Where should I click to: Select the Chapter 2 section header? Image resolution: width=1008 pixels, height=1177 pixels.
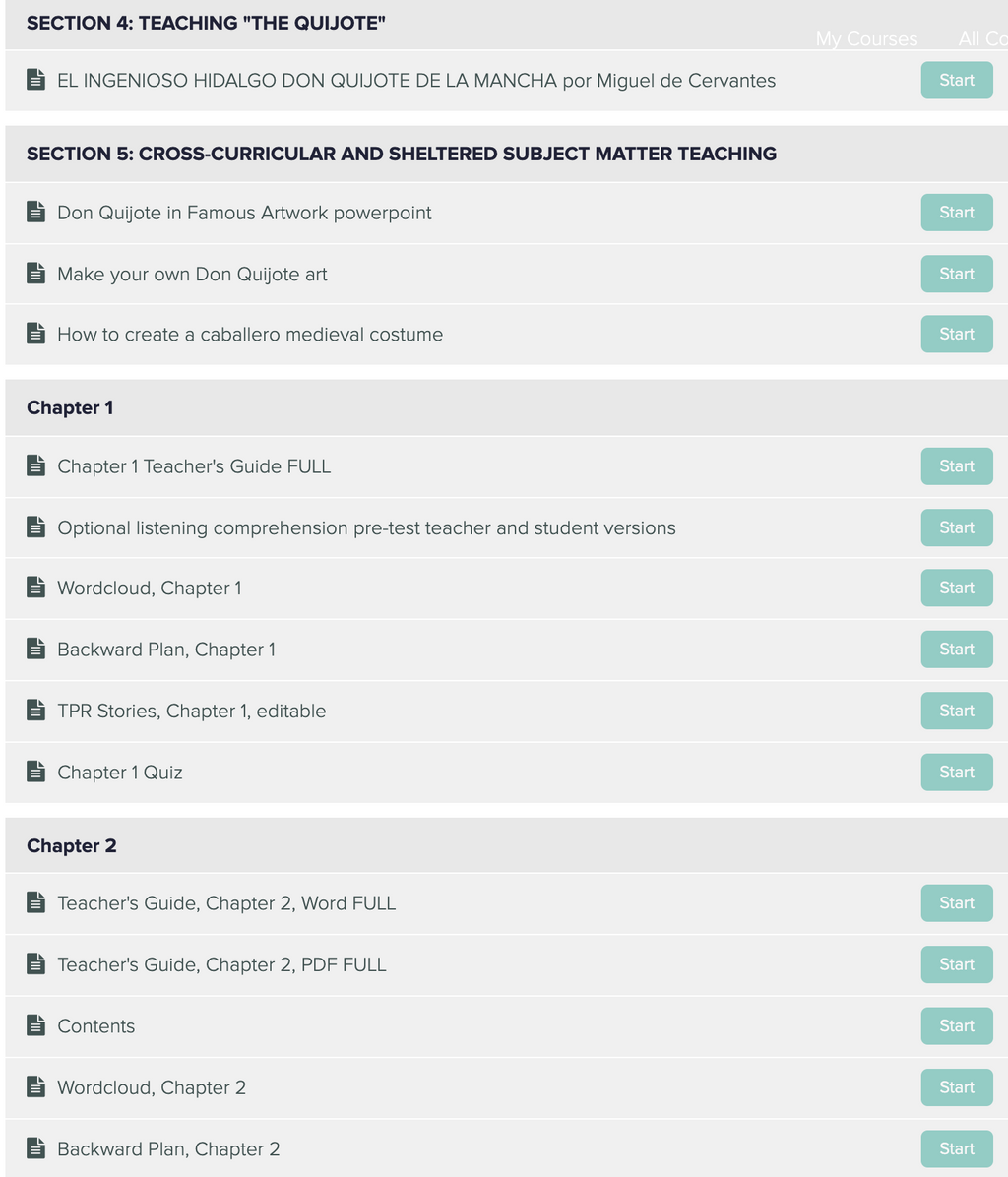pyautogui.click(x=507, y=846)
